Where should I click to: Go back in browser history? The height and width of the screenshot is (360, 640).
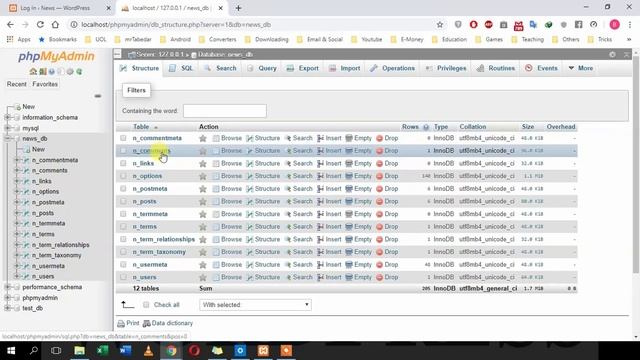pos(10,24)
